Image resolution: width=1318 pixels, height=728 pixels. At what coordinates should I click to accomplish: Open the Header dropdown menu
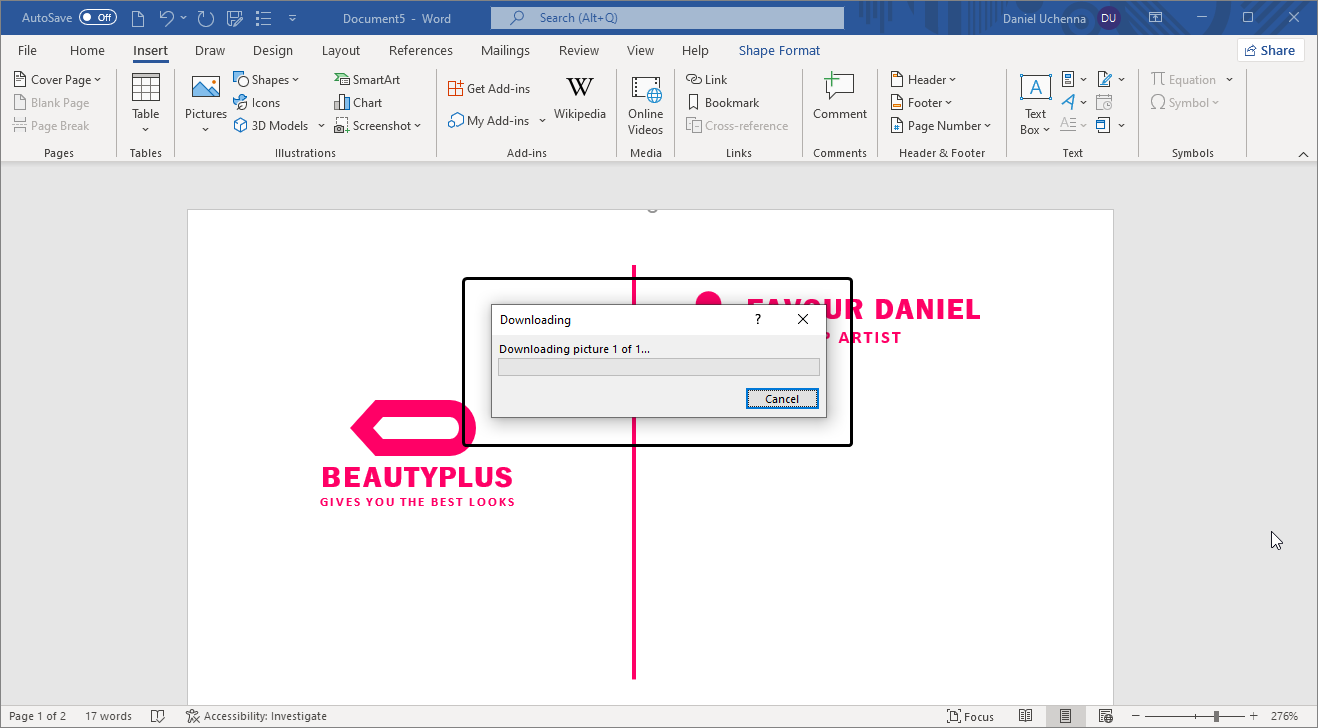tap(923, 80)
